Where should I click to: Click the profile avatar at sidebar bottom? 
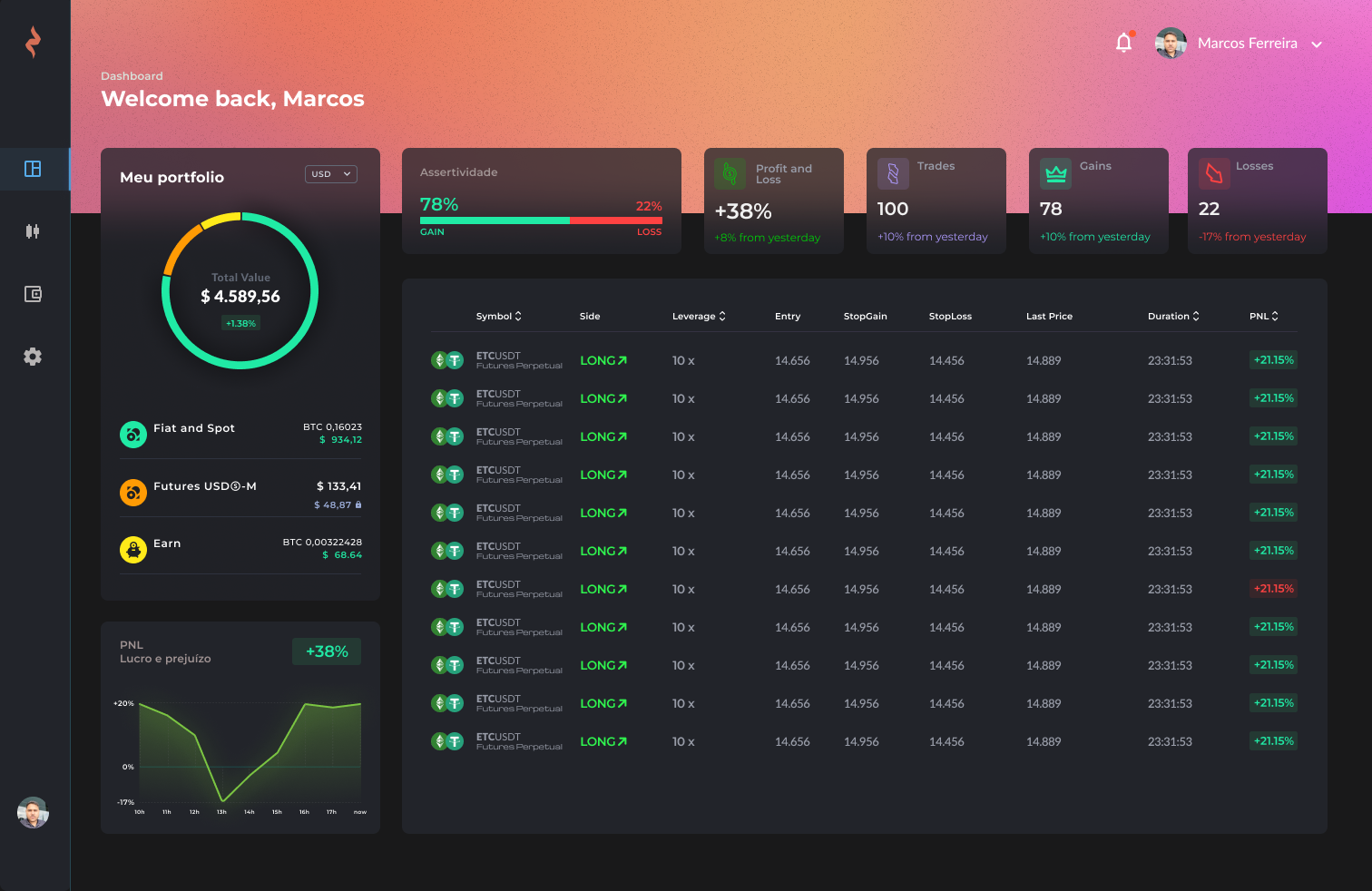pos(33,813)
